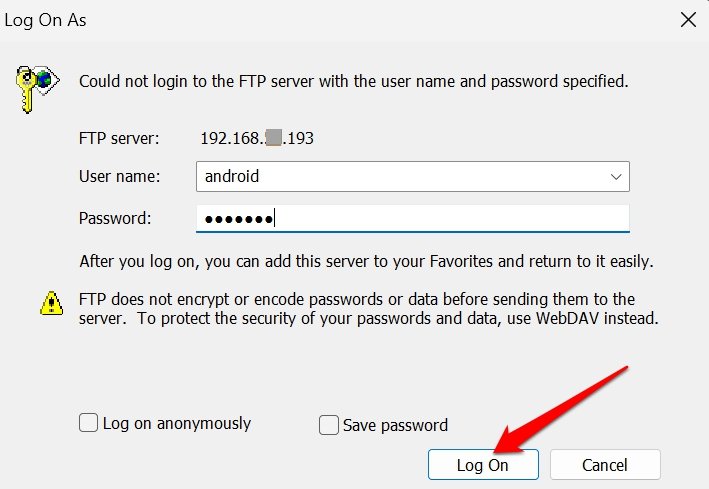709x489 pixels.
Task: Click the Log On As title bar
Action: point(300,19)
